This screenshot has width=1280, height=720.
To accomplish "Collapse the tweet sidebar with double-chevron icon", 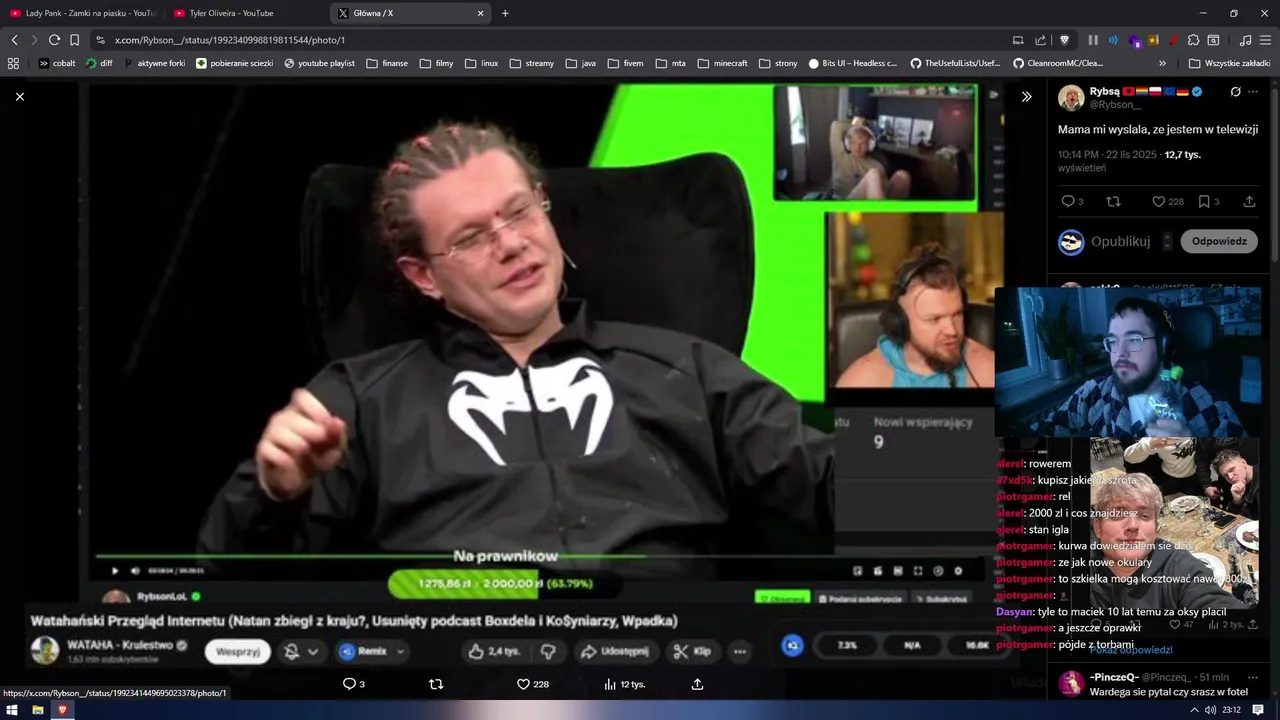I will (x=1026, y=97).
